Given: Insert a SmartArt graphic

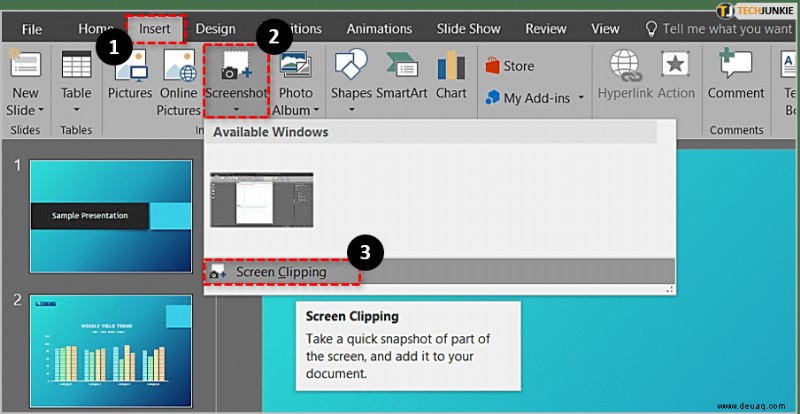Looking at the screenshot, I should (x=403, y=75).
